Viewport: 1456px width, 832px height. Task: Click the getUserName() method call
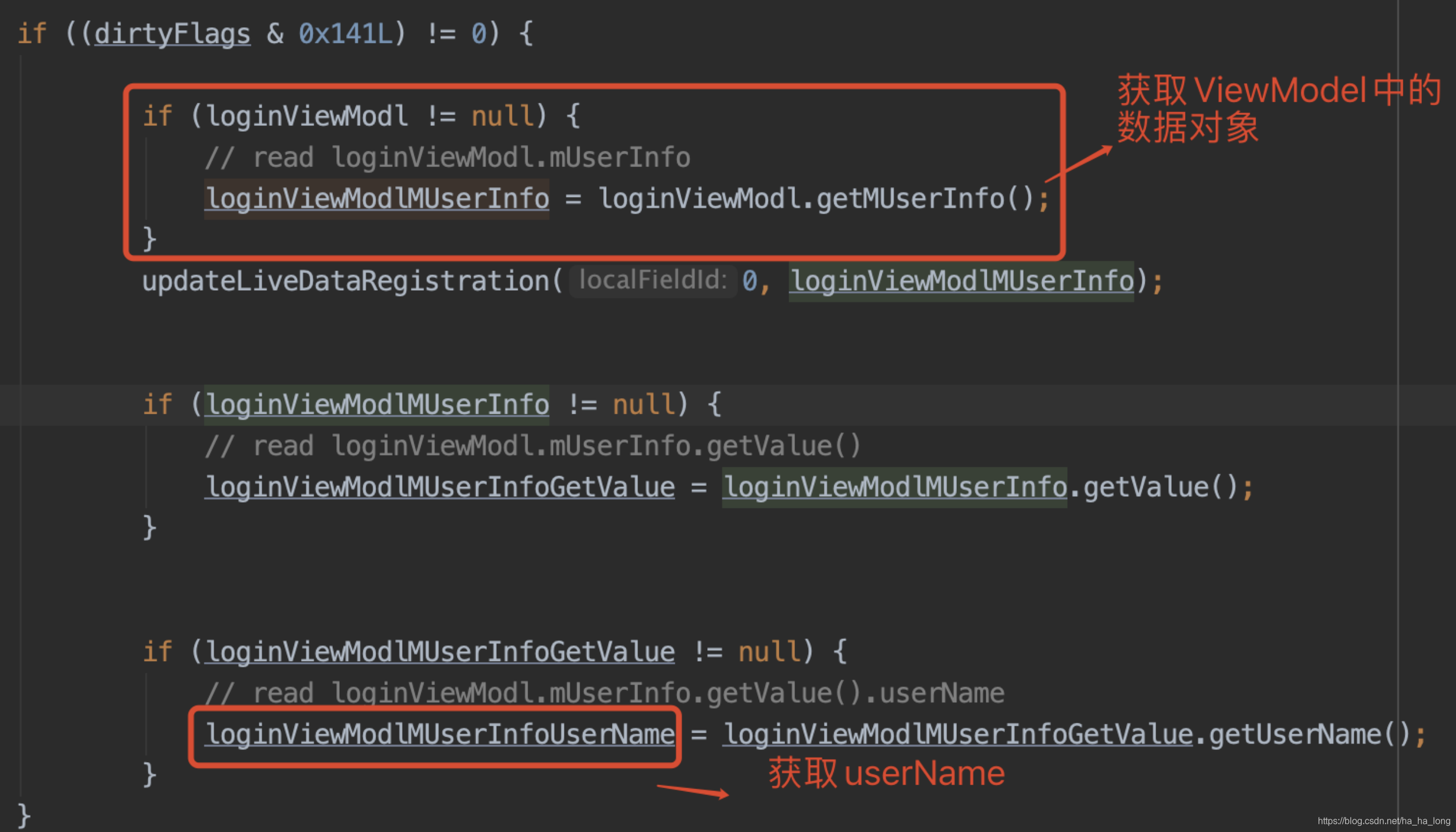click(x=1309, y=735)
